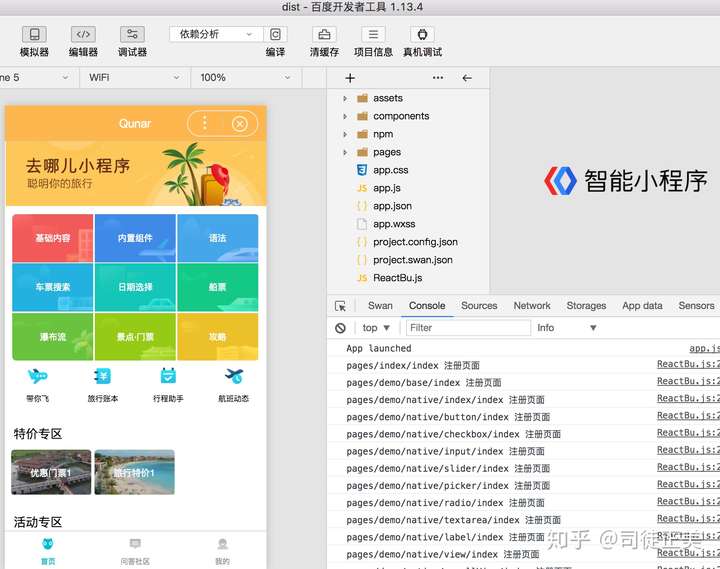Open ReactBu.js link for native/checkbox/index row
The height and width of the screenshot is (569, 720).
[x=688, y=433]
